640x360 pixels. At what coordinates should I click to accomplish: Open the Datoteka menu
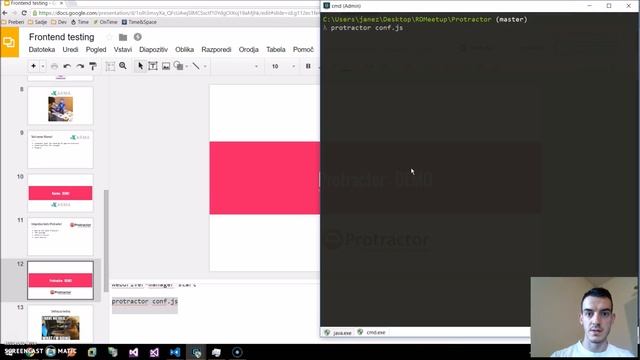pos(42,49)
